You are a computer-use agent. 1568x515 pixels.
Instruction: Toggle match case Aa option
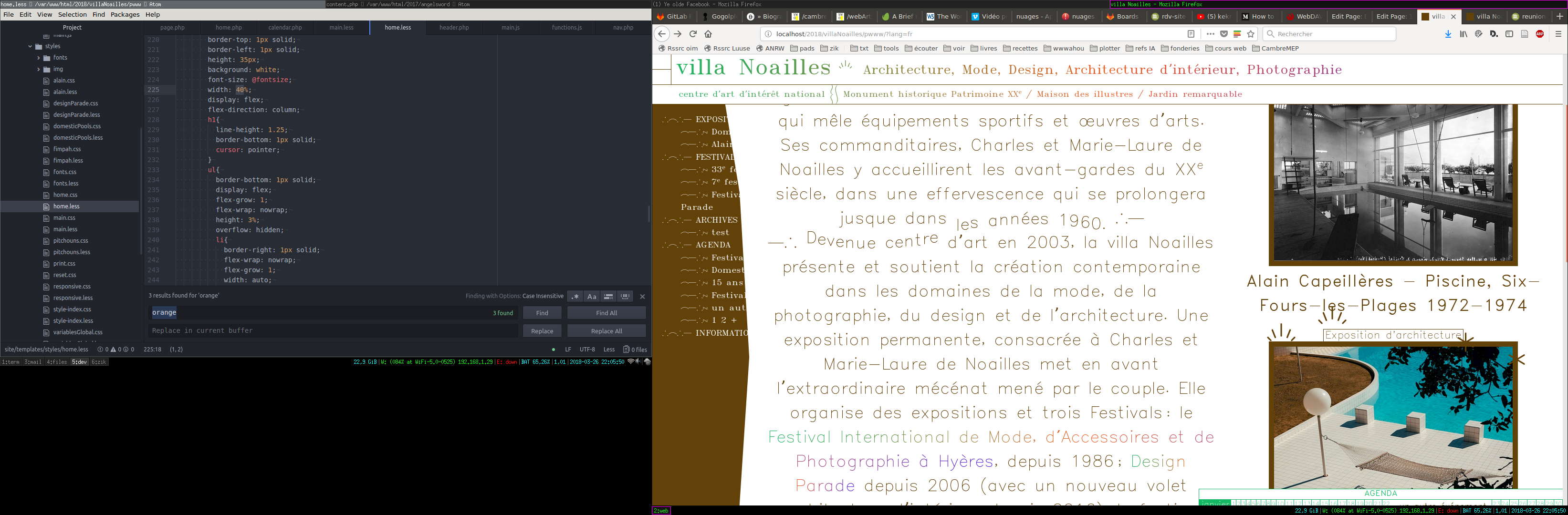point(592,296)
